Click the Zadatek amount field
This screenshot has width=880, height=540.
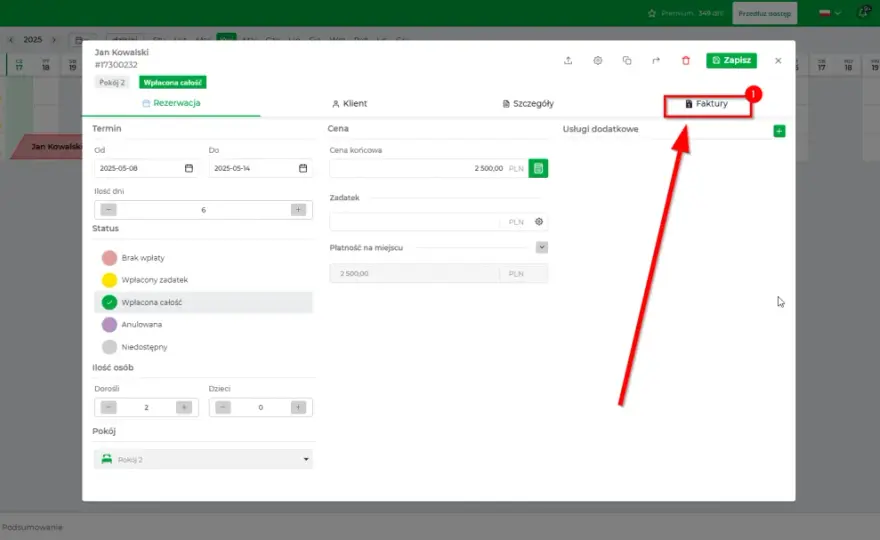(415, 222)
